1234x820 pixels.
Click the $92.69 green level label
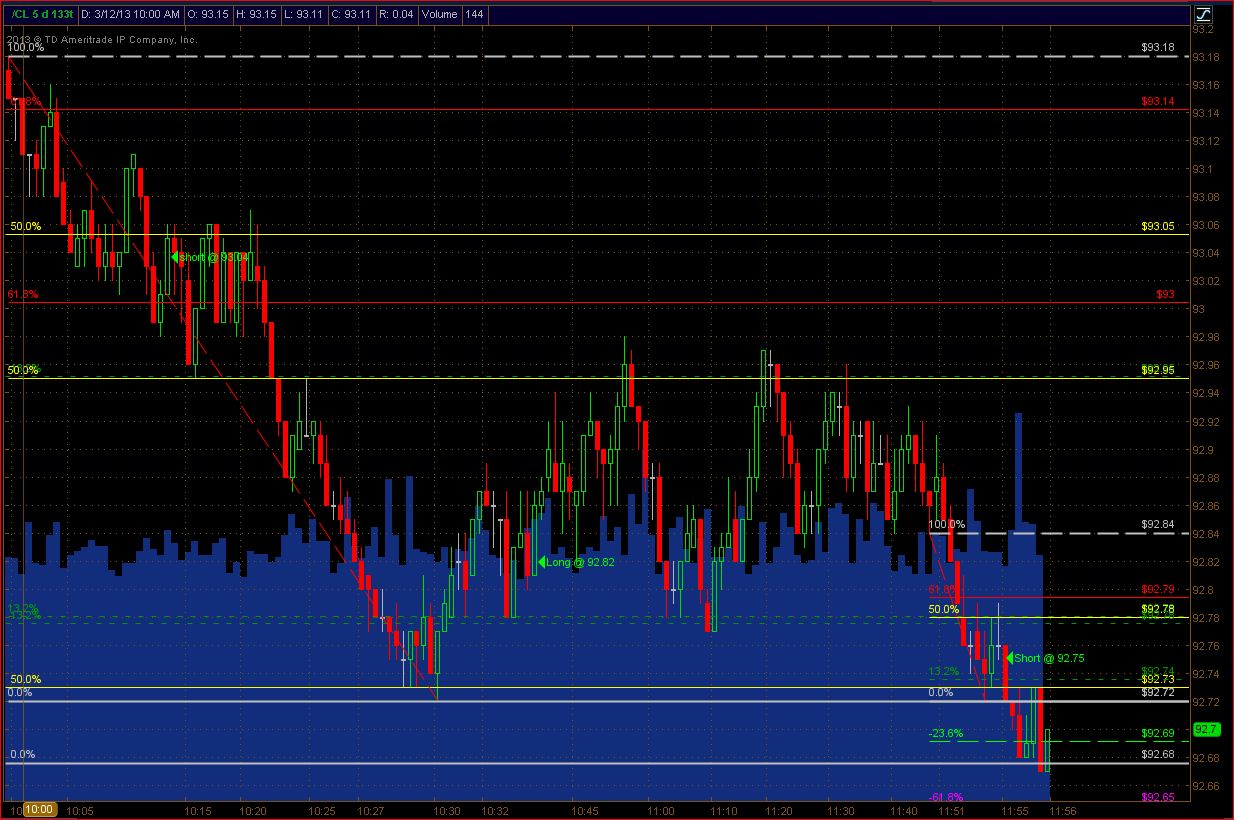click(x=1158, y=733)
